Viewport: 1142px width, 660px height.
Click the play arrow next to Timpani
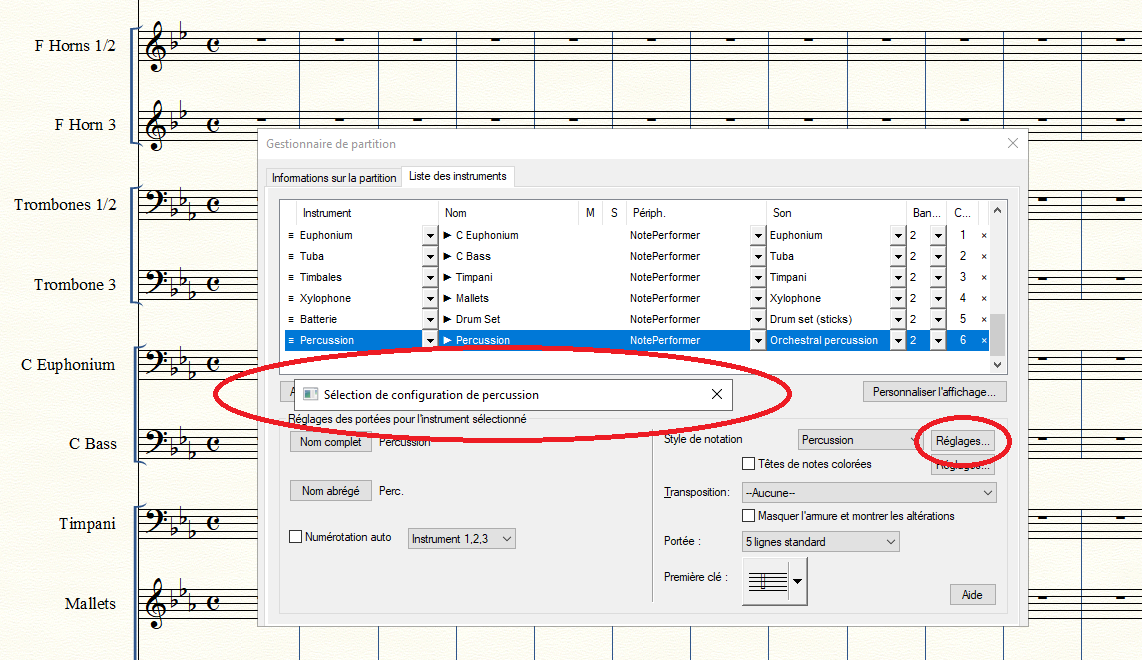pyautogui.click(x=448, y=278)
